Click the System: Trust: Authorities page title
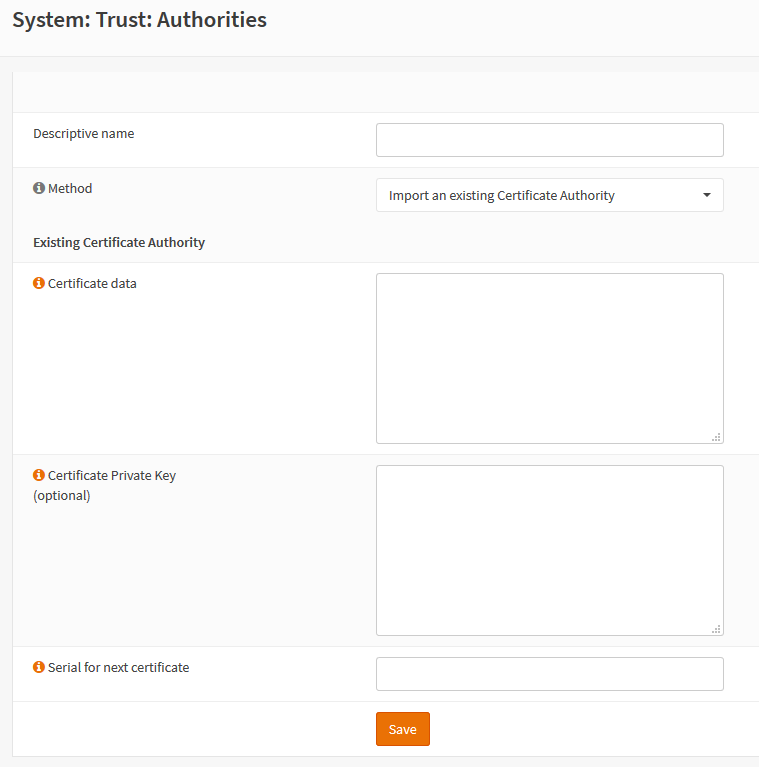The height and width of the screenshot is (767, 759). (x=139, y=19)
